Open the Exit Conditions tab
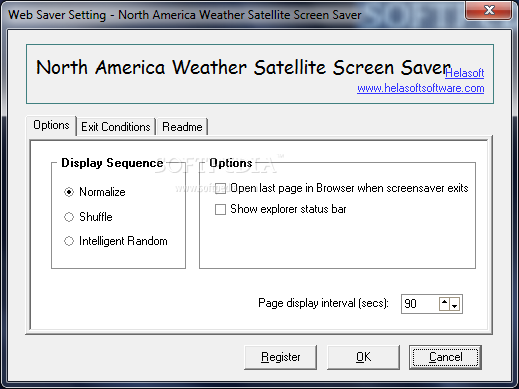The width and height of the screenshot is (519, 389). coord(116,127)
